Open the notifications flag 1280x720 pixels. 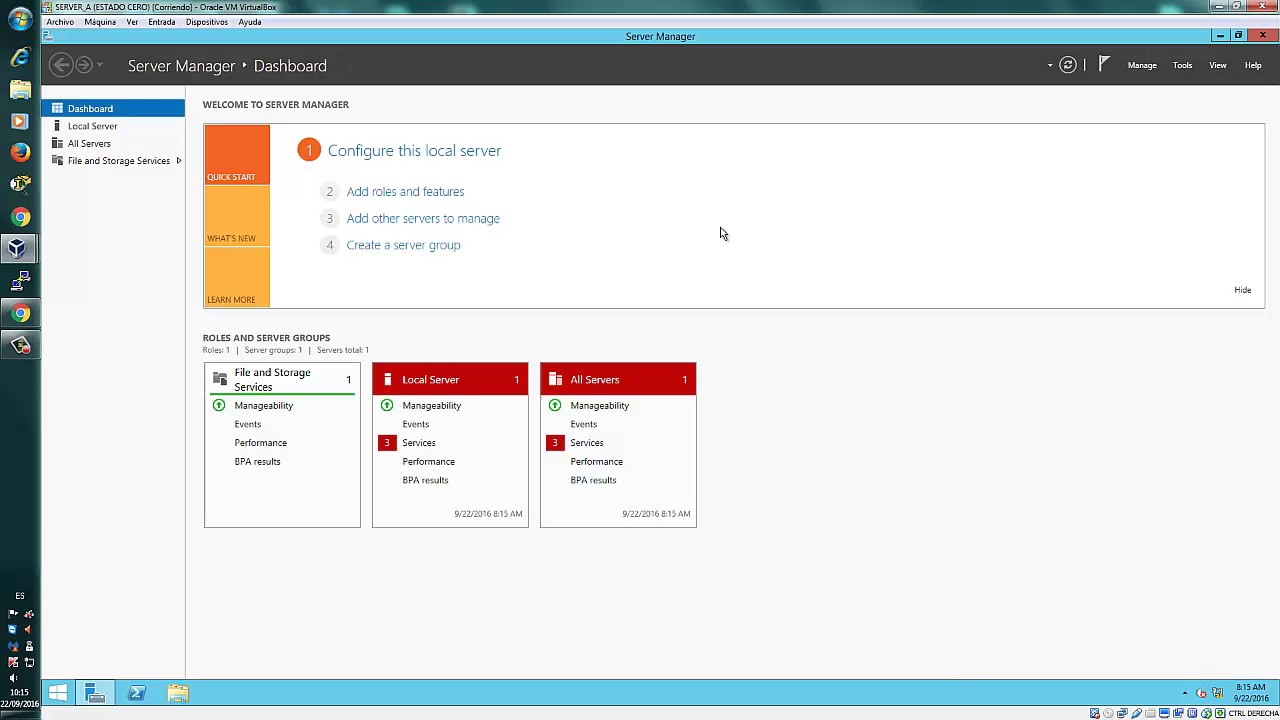pyautogui.click(x=1104, y=64)
